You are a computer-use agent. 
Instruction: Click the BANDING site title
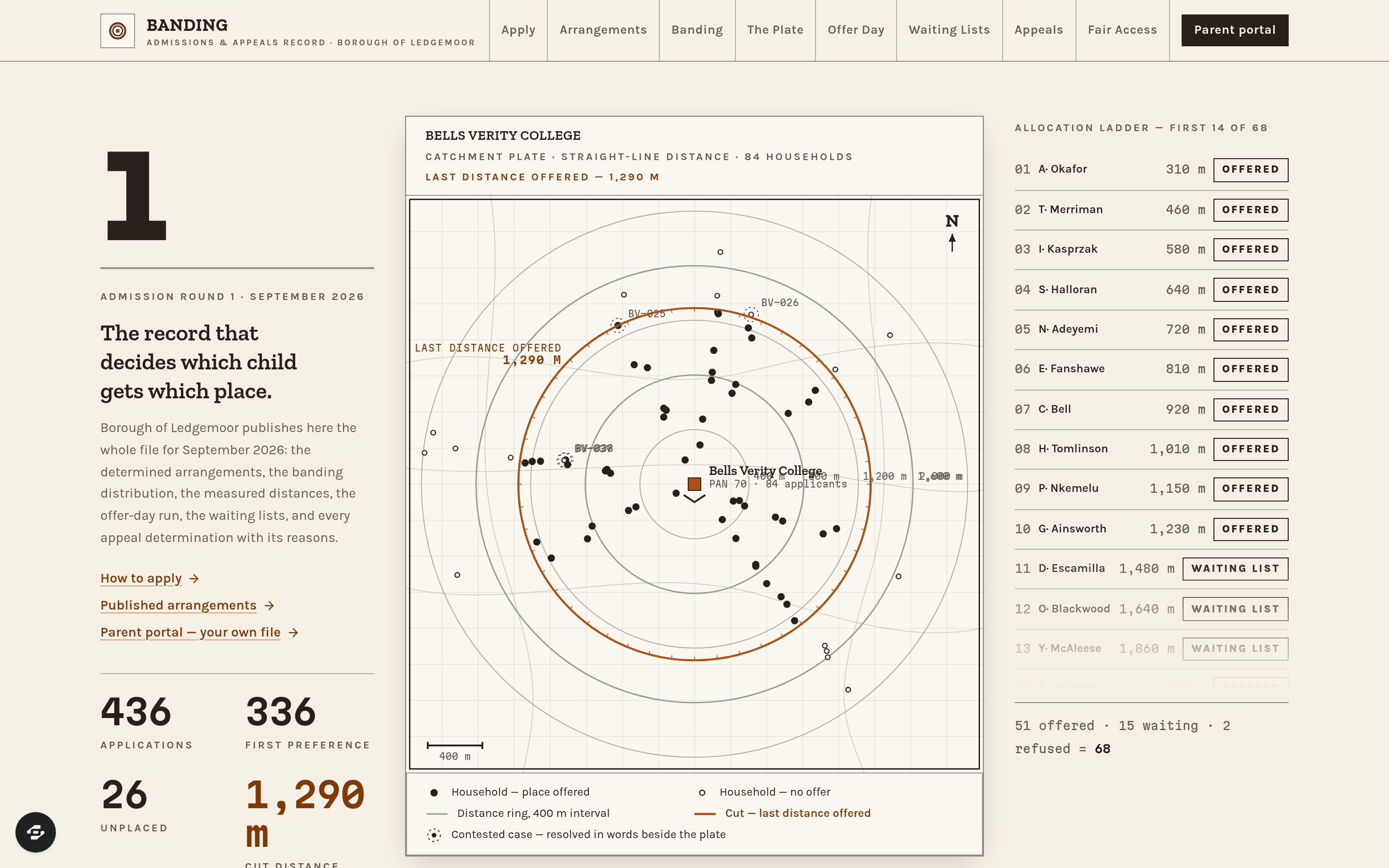[187, 25]
